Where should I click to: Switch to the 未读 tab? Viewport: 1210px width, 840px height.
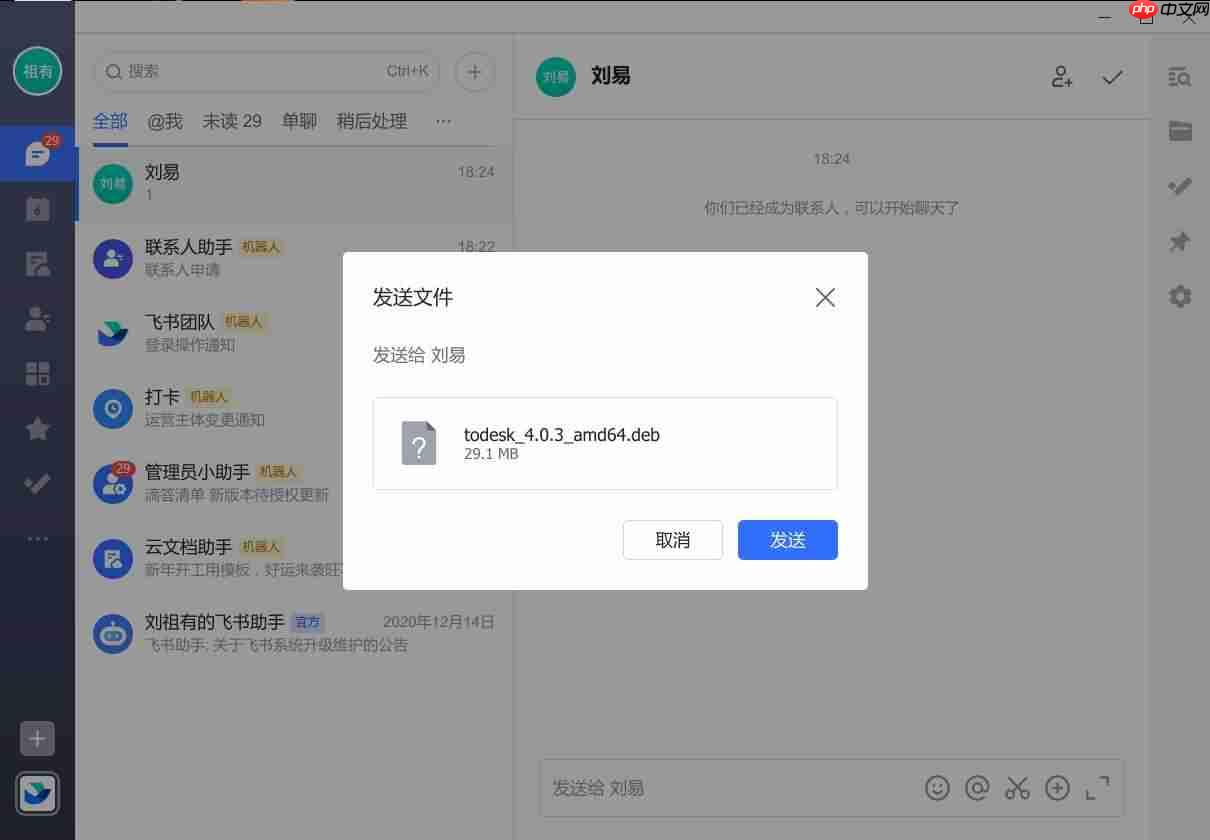[x=231, y=121]
